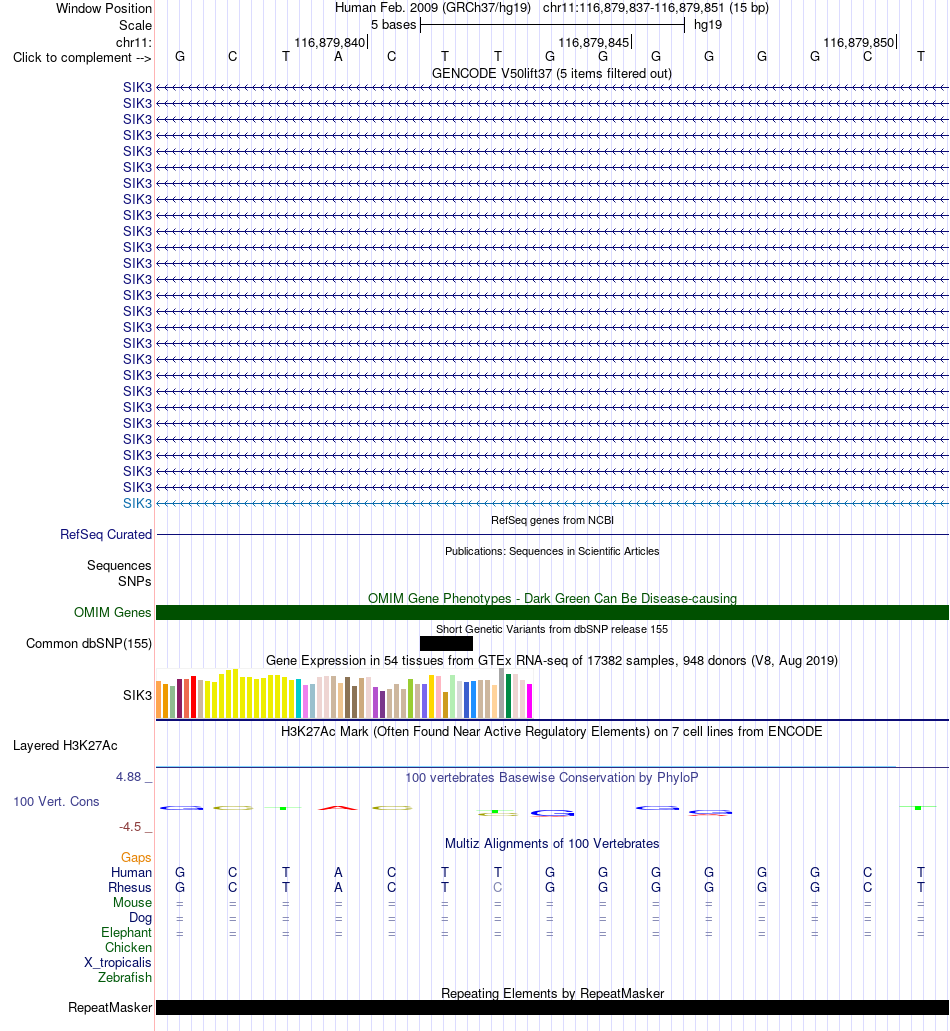Open 'Publications: Sequences in Scientific Articles' title
950x1031 pixels.
click(552, 551)
